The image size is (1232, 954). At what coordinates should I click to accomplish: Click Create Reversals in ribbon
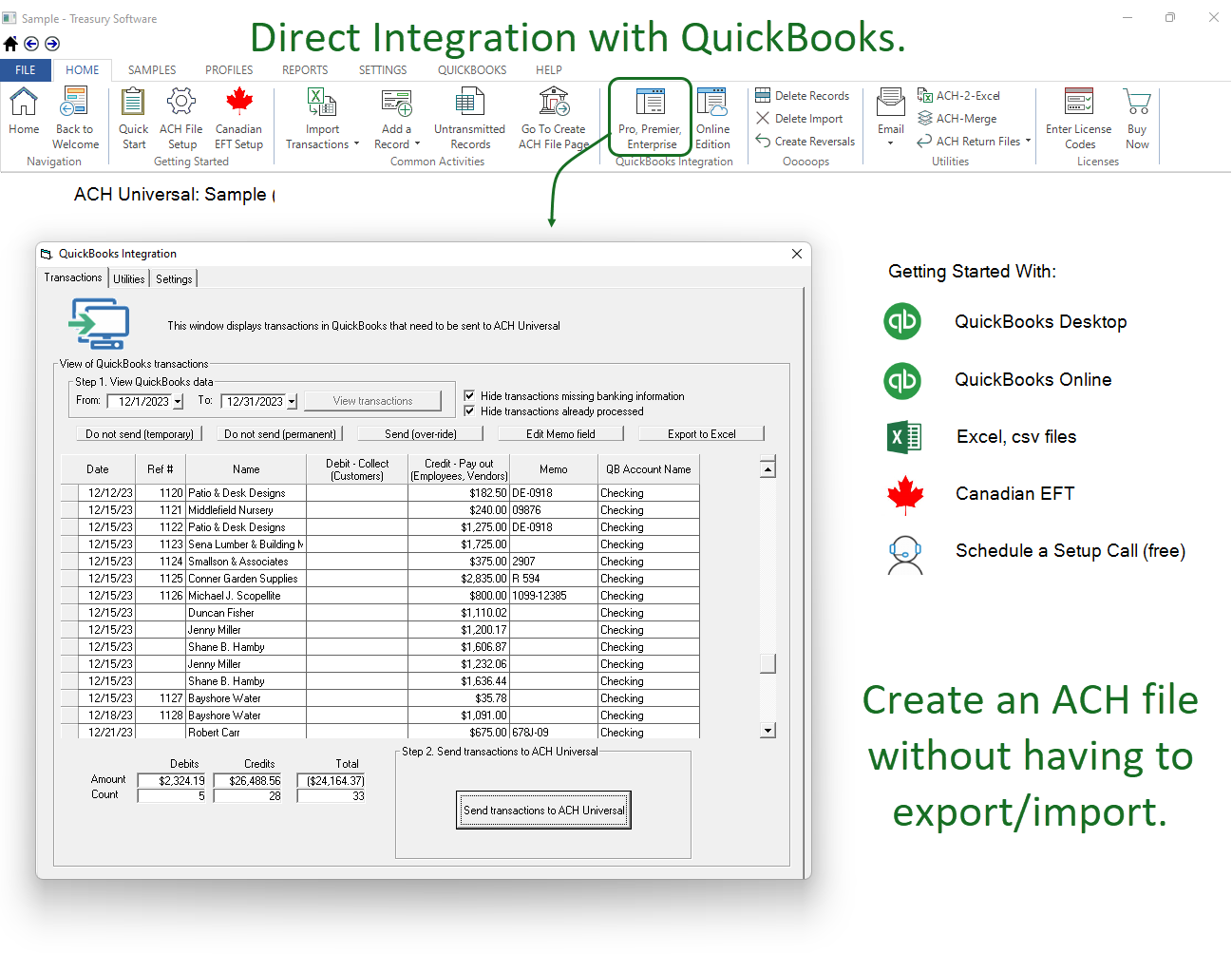coord(806,142)
